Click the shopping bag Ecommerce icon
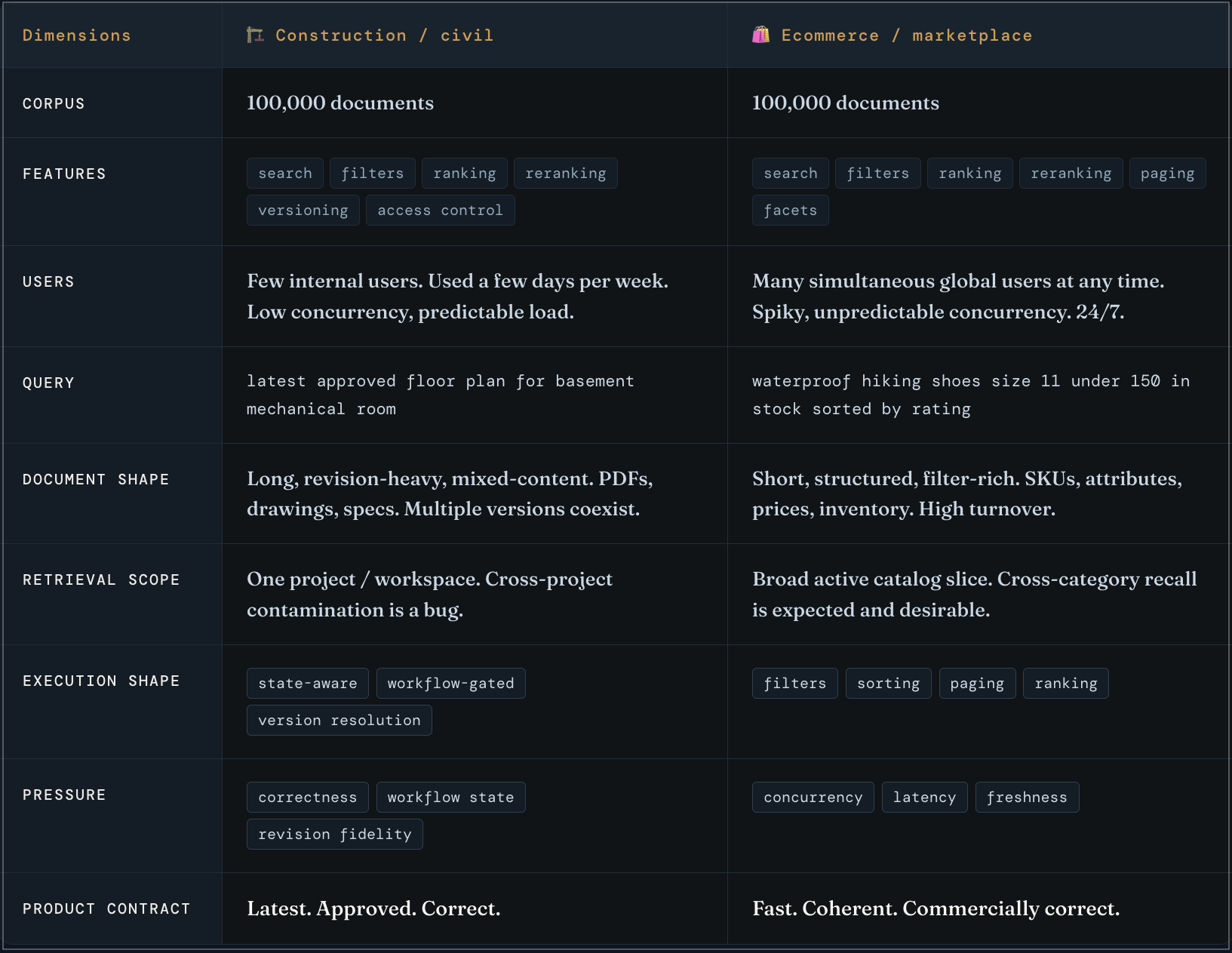Screen dimensions: 1232x953 [760, 34]
